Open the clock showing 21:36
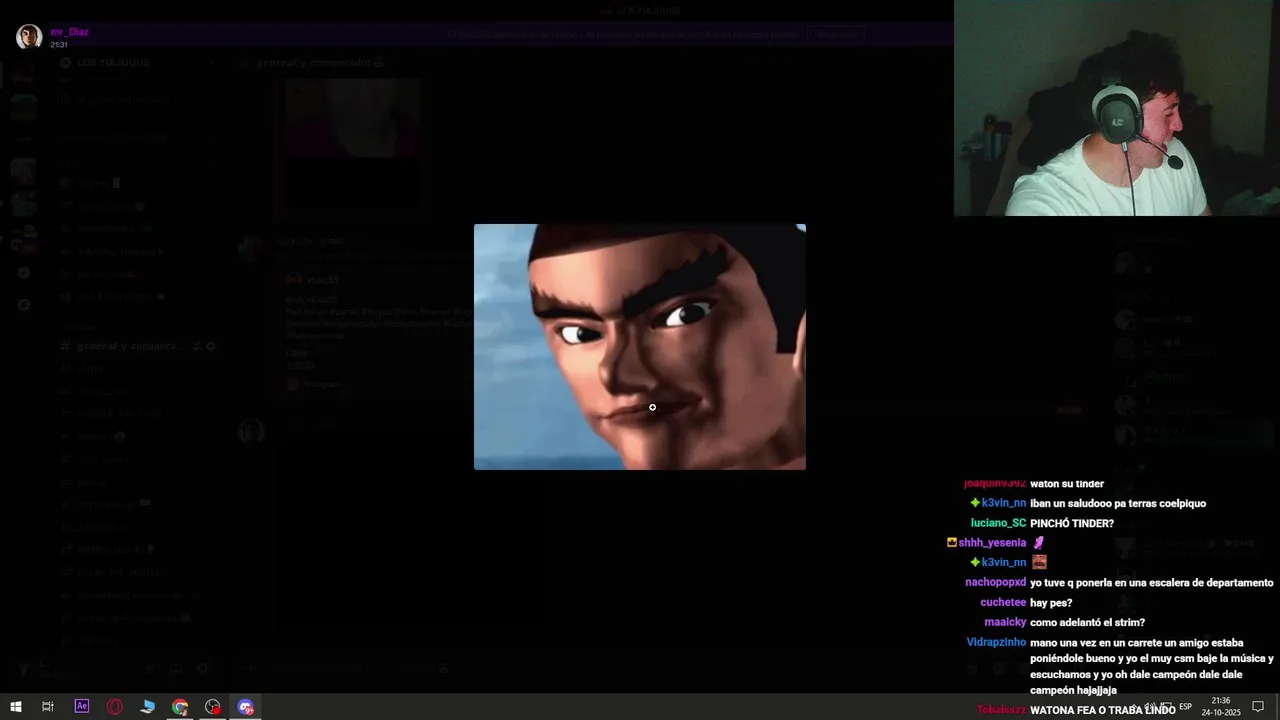1280x720 pixels. [1221, 707]
